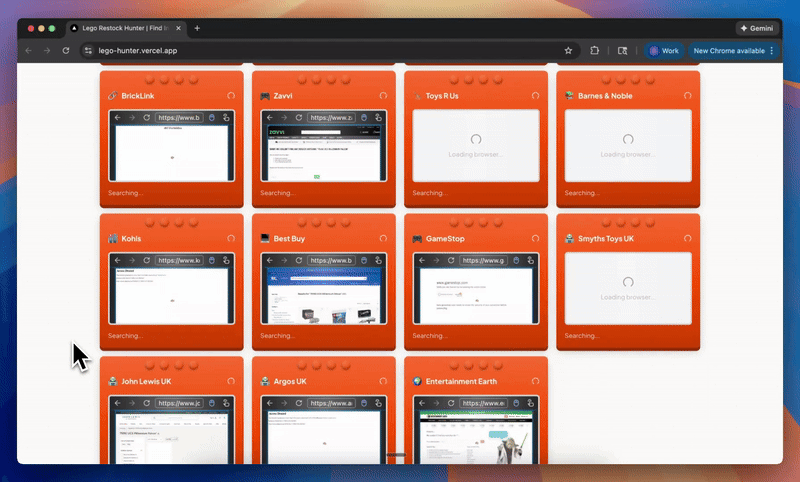This screenshot has height=482, width=800.
Task: Toggle touch mode in Kohls preview
Action: (x=226, y=260)
